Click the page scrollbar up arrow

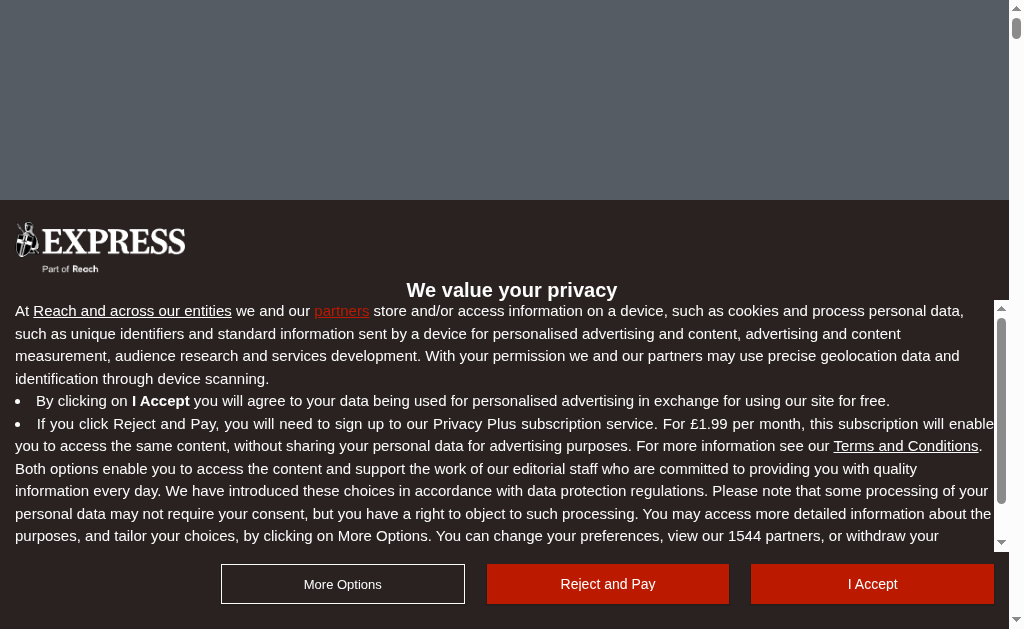[x=1016, y=9]
